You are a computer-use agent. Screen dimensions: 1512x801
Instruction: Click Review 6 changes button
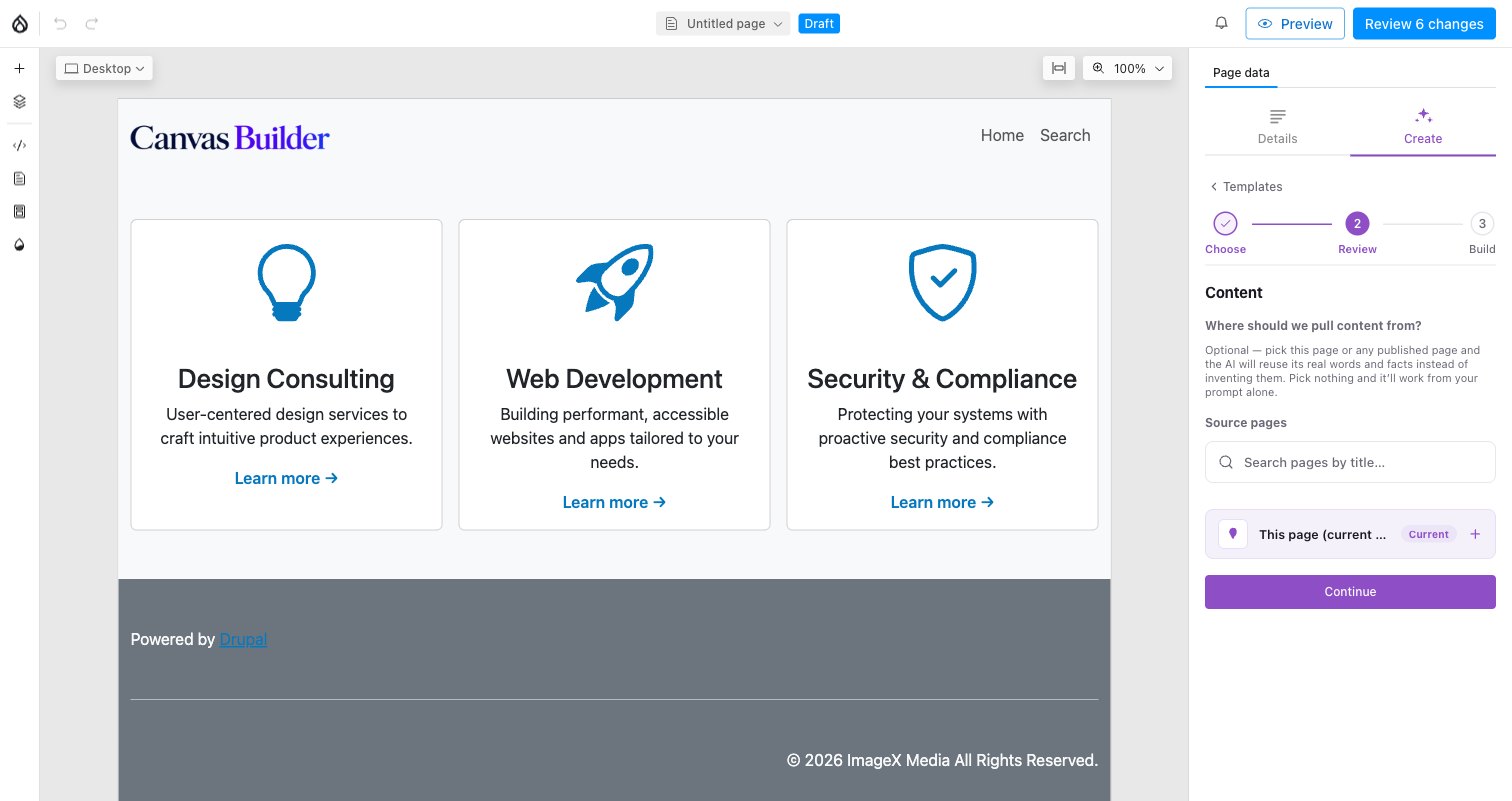1424,24
